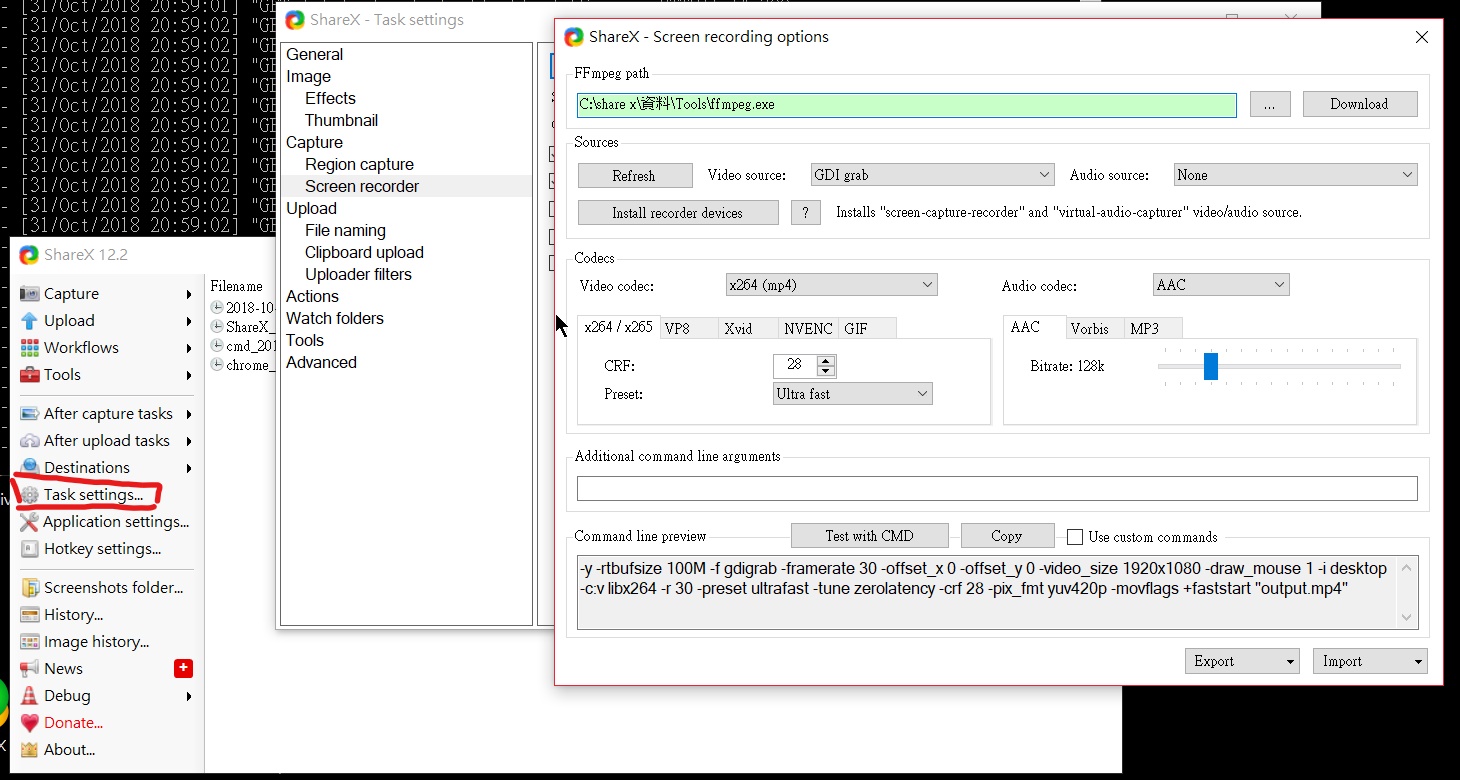Click the red plus badge beside News
This screenshot has width=1460, height=780.
183,668
